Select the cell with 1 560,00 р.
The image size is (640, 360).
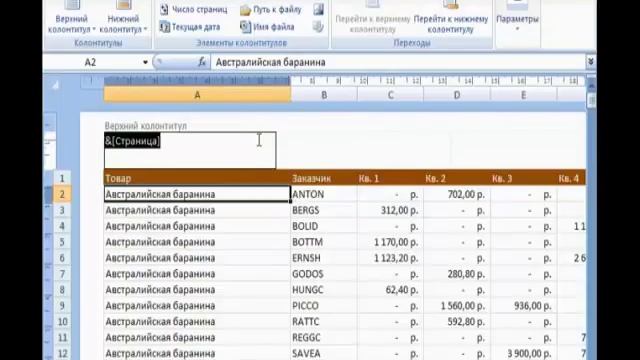click(x=457, y=306)
